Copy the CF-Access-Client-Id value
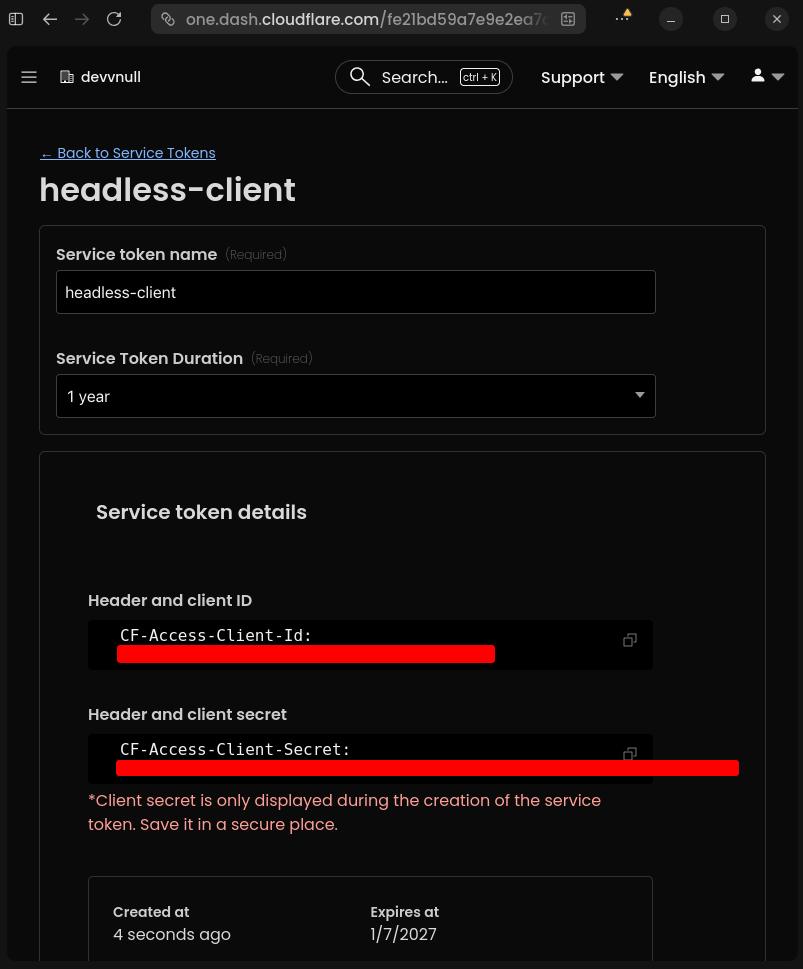Viewport: 803px width, 969px height. point(629,640)
